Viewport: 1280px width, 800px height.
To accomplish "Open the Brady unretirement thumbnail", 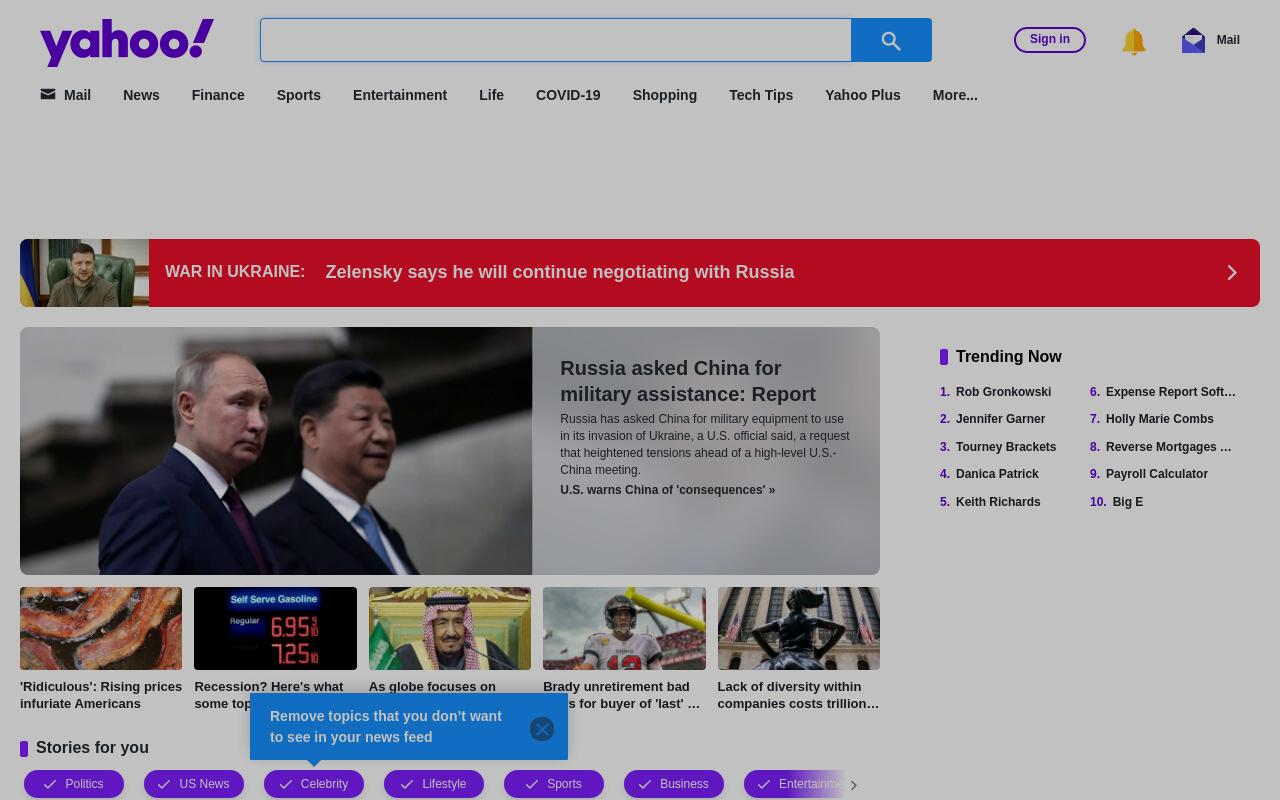I will pyautogui.click(x=624, y=628).
